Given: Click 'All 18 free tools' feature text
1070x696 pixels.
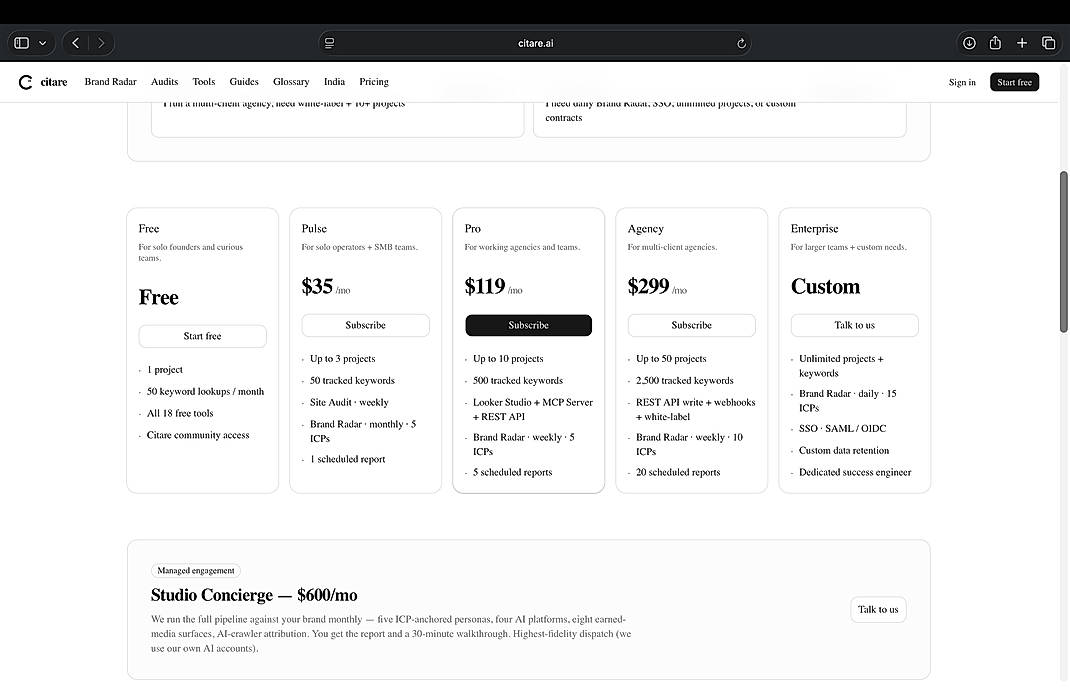Looking at the screenshot, I should click(x=180, y=414).
